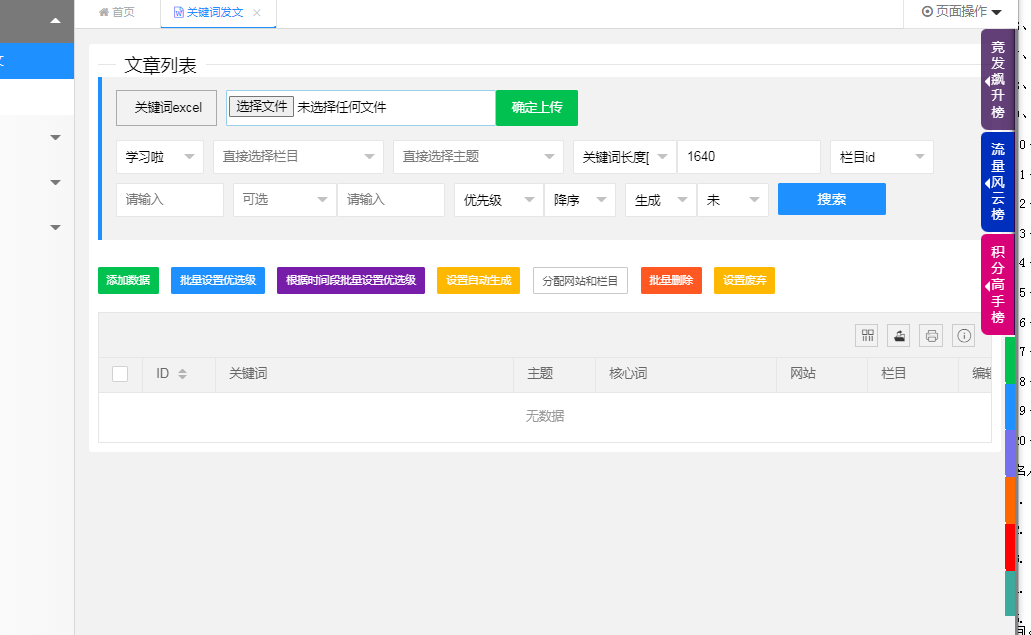Sort by ID column arrows
1031x635 pixels.
click(182, 374)
